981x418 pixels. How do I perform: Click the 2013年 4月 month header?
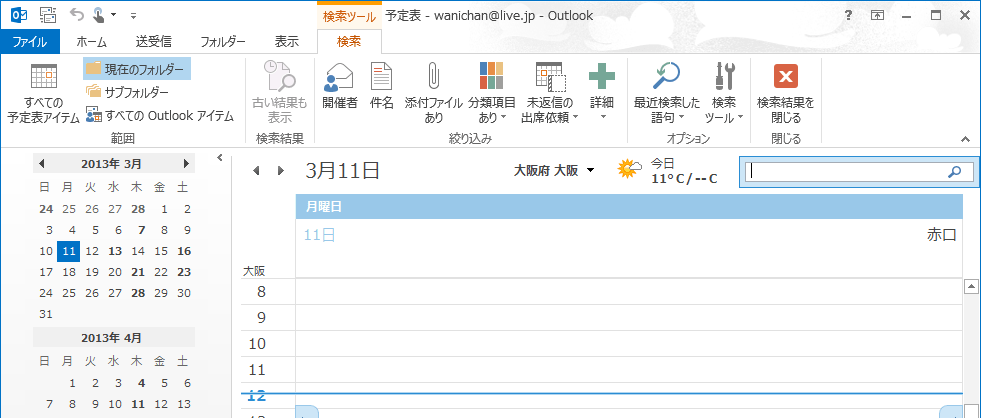tap(111, 338)
